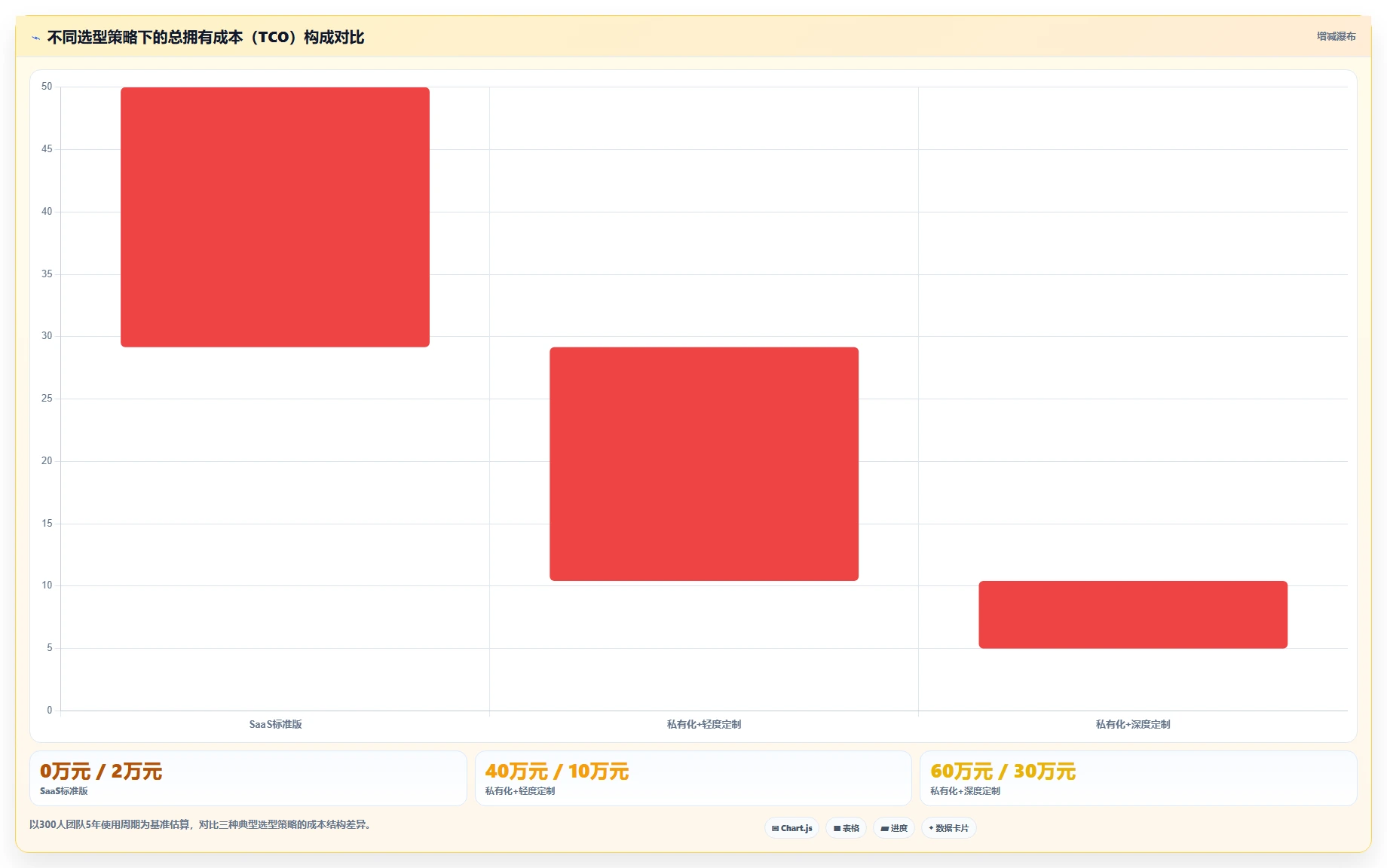The height and width of the screenshot is (868, 1387).
Task: Open the 40万元 / 10万元 data card
Action: [x=693, y=778]
